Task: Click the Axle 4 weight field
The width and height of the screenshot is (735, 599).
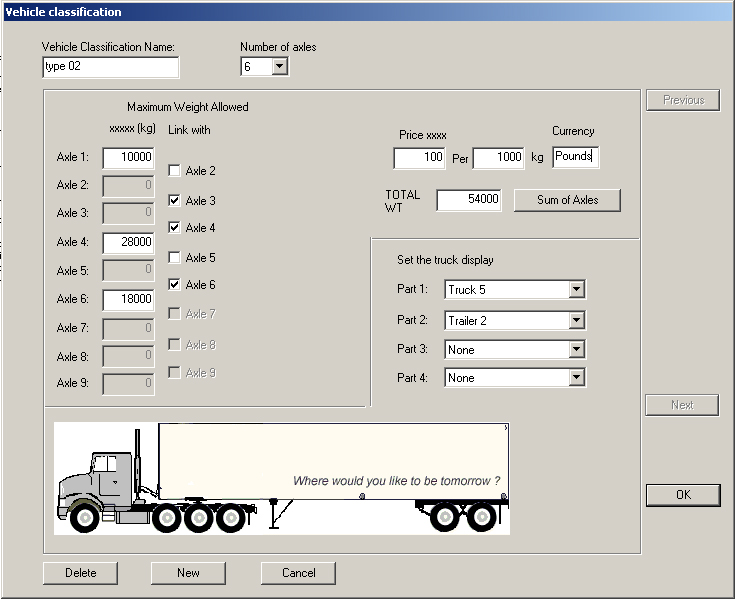Action: [128, 243]
